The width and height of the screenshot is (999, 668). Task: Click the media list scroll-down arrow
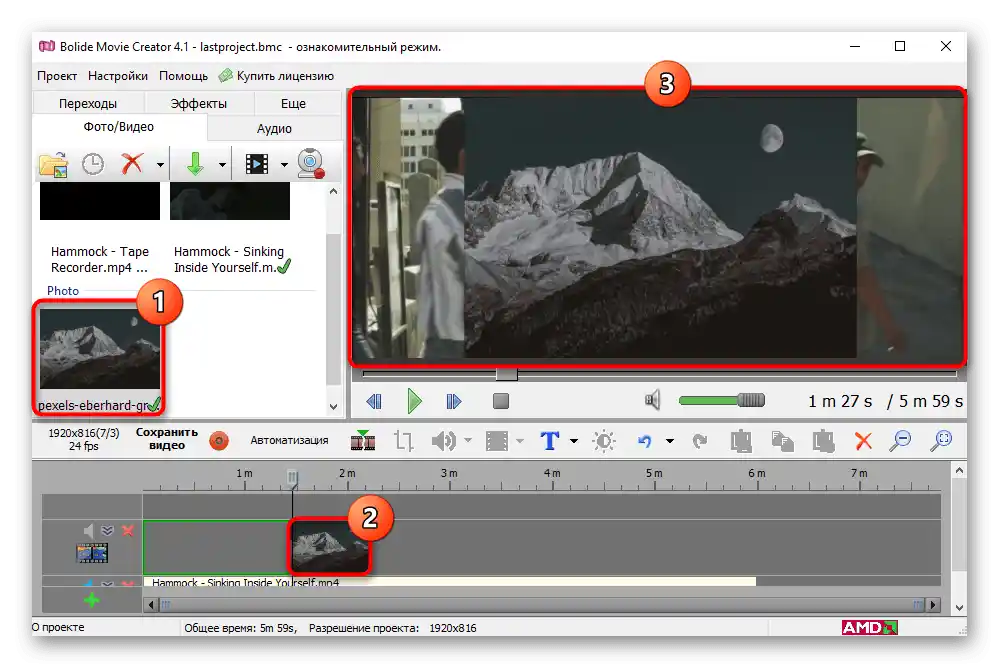pos(333,407)
